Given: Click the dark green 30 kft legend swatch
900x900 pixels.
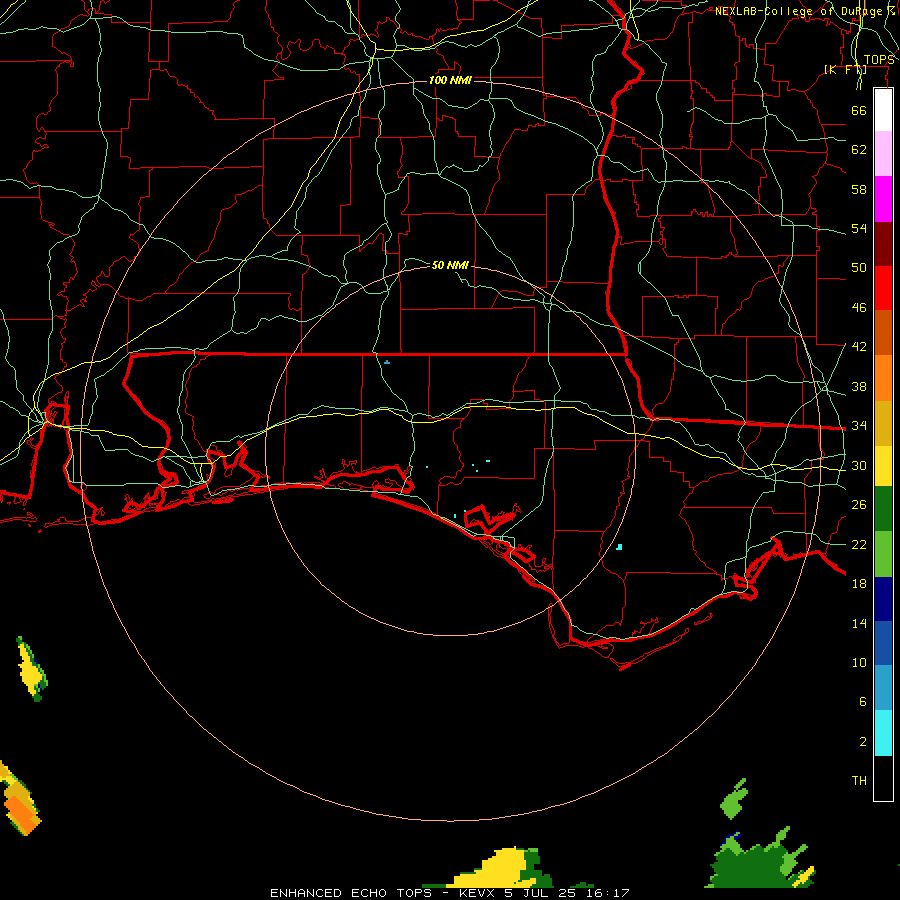Looking at the screenshot, I should click(883, 509).
